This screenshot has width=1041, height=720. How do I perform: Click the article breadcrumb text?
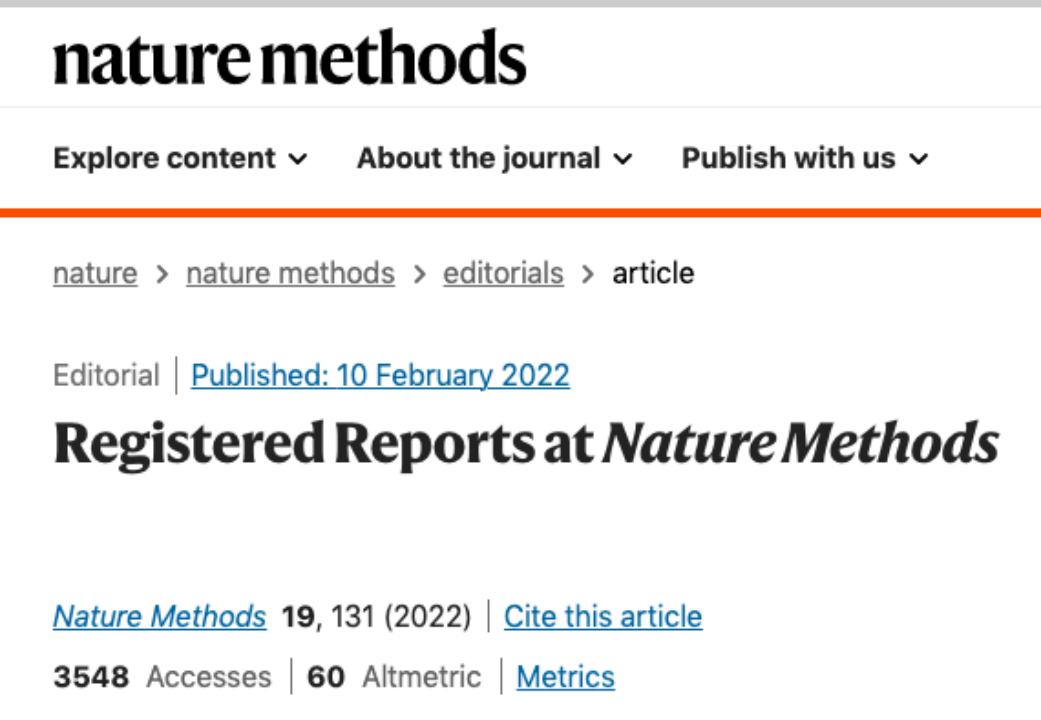653,273
